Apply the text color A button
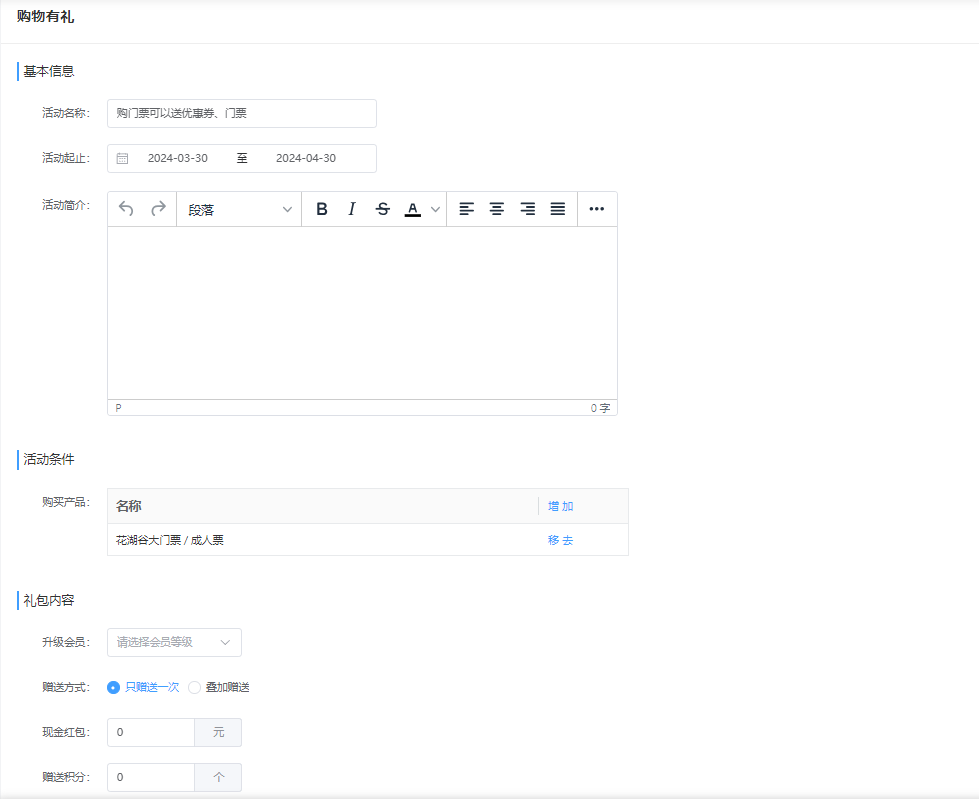The height and width of the screenshot is (803, 979). (x=412, y=209)
